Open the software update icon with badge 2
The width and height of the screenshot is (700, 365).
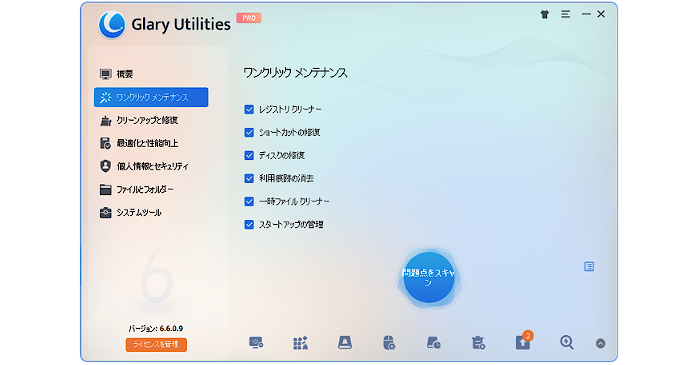pos(523,341)
